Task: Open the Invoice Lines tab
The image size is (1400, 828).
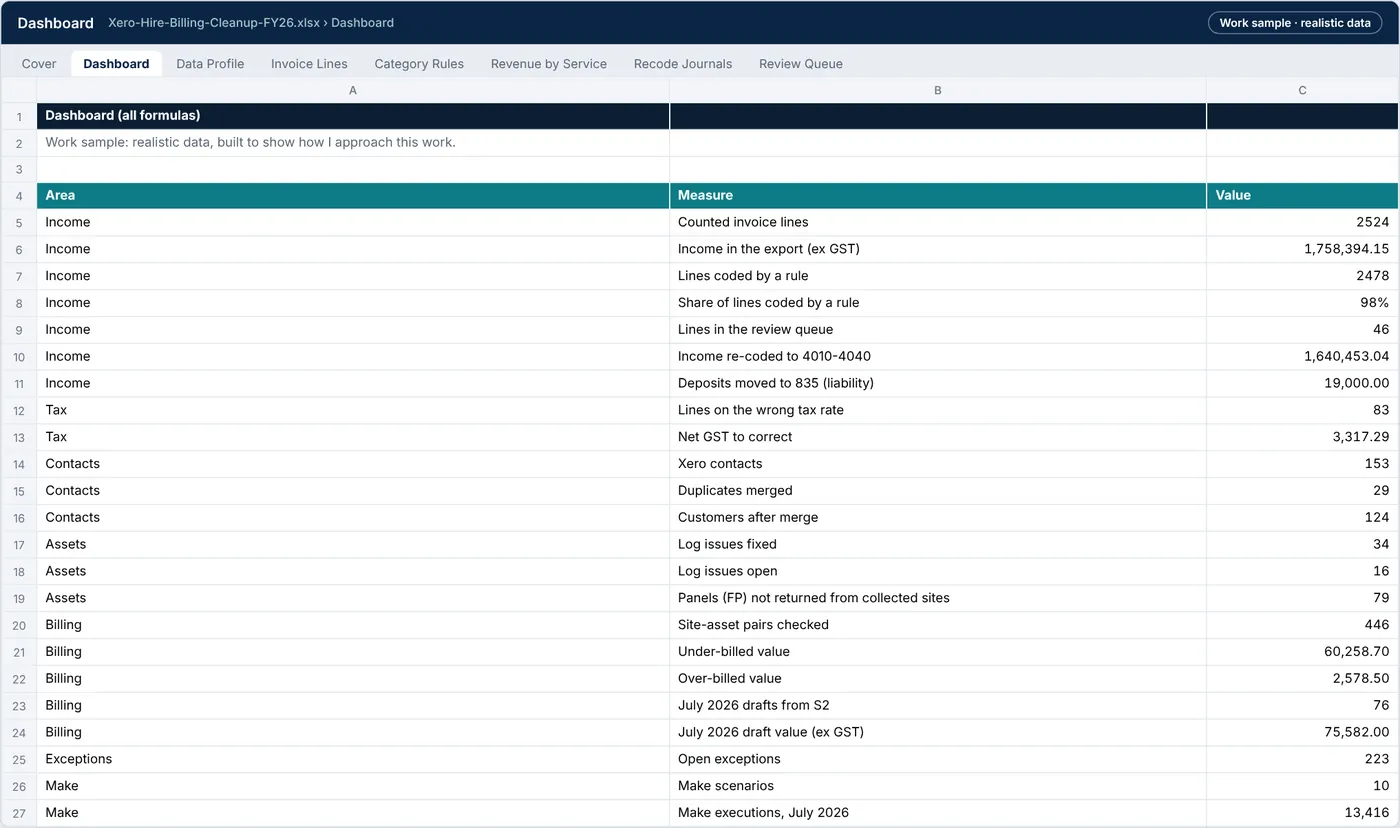Action: [309, 64]
